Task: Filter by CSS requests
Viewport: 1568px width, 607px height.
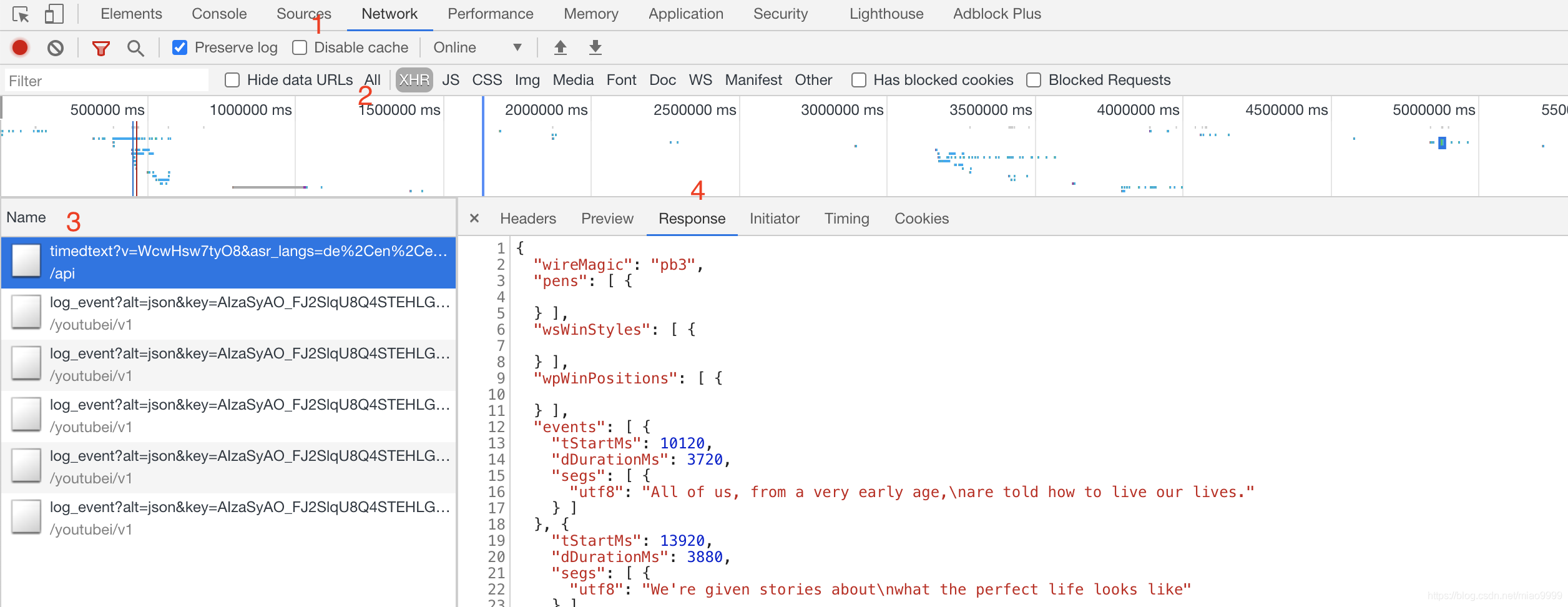Action: point(487,80)
